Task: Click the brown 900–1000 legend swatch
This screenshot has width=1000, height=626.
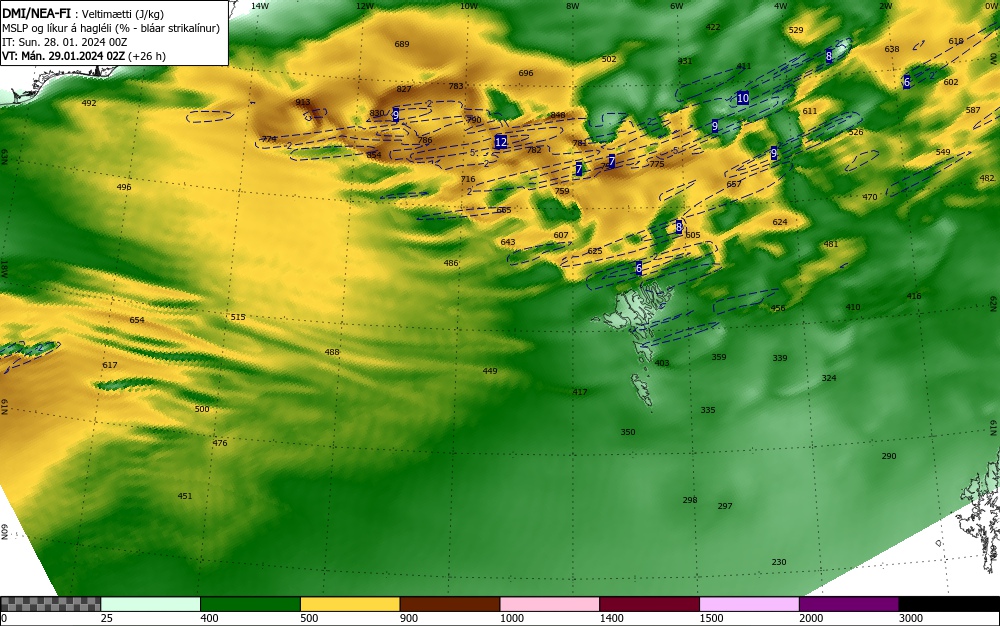Action: [x=450, y=604]
